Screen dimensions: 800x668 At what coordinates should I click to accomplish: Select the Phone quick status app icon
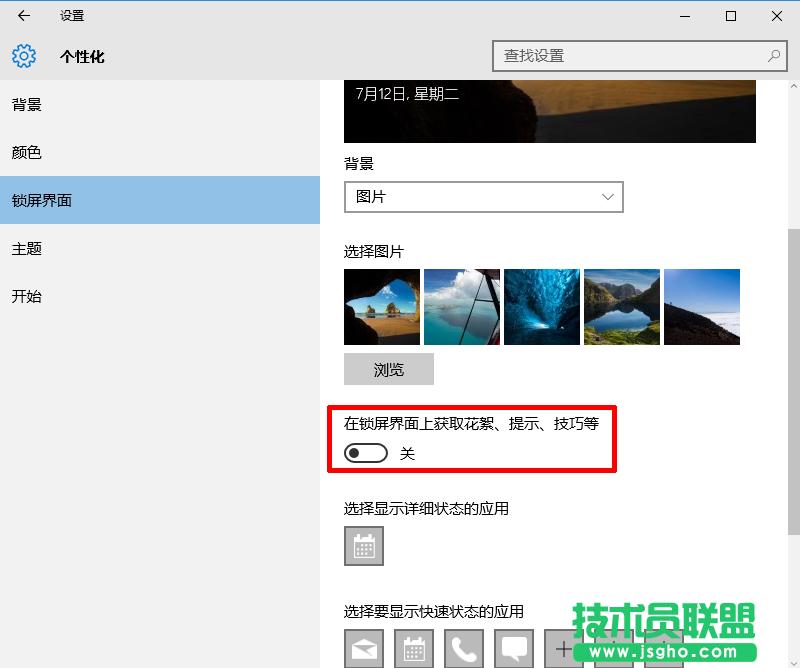coord(463,648)
